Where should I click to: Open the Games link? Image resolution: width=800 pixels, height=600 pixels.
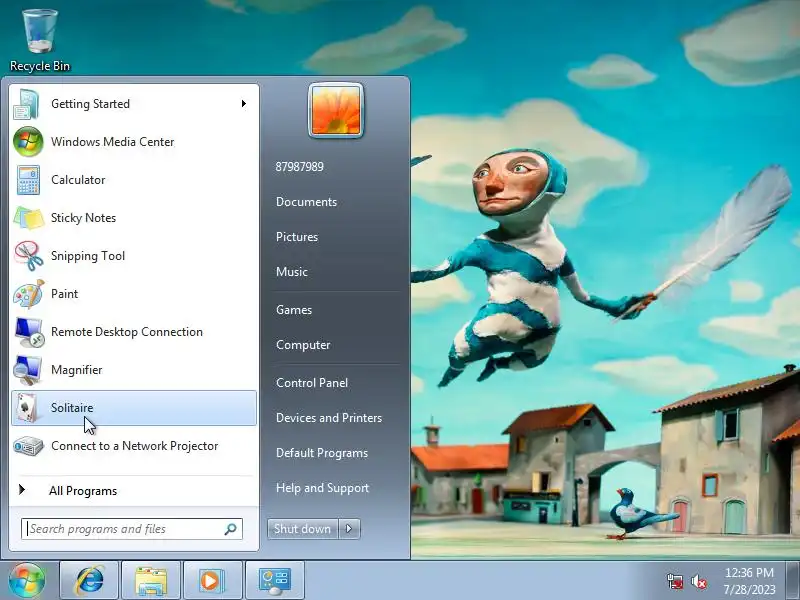click(x=293, y=310)
